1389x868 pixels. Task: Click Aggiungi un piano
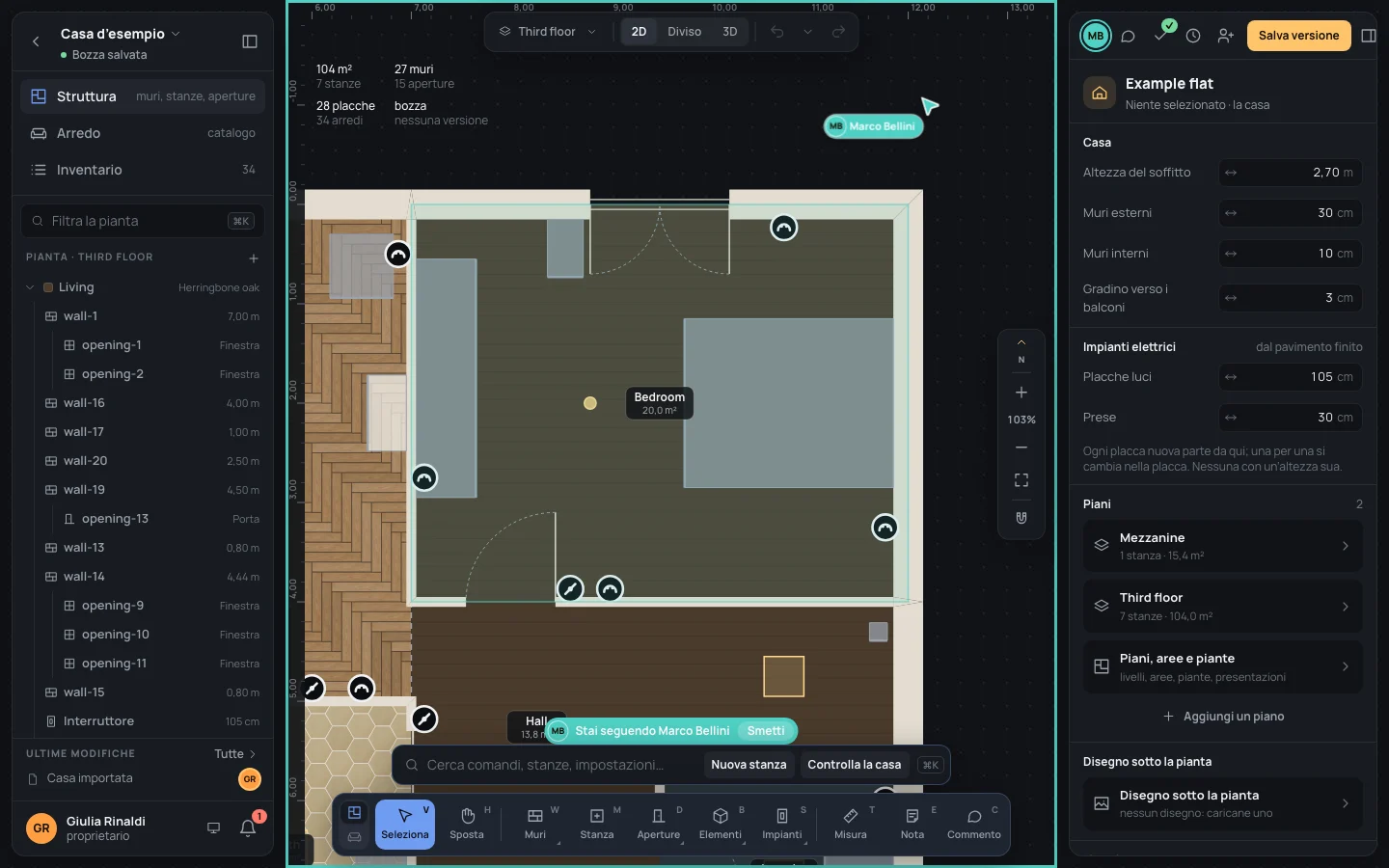(x=1223, y=717)
